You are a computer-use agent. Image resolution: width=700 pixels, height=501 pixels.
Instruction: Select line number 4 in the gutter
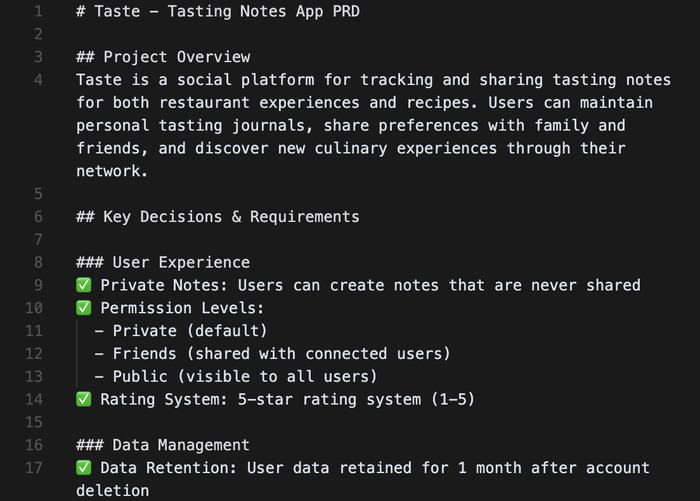point(38,80)
